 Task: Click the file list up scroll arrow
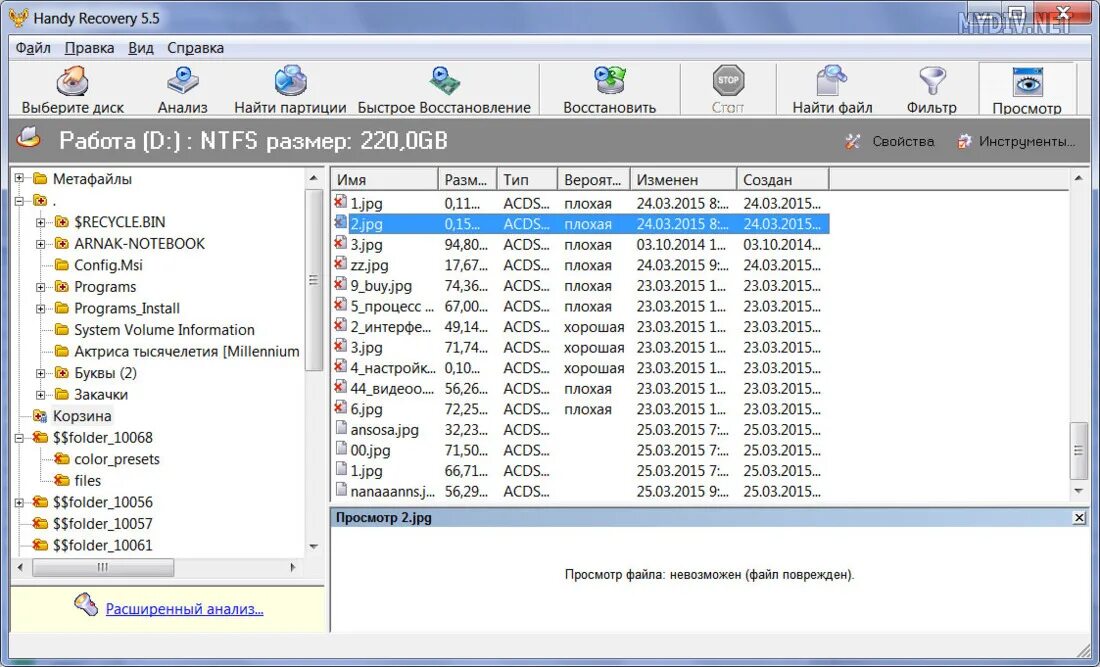[x=1079, y=179]
